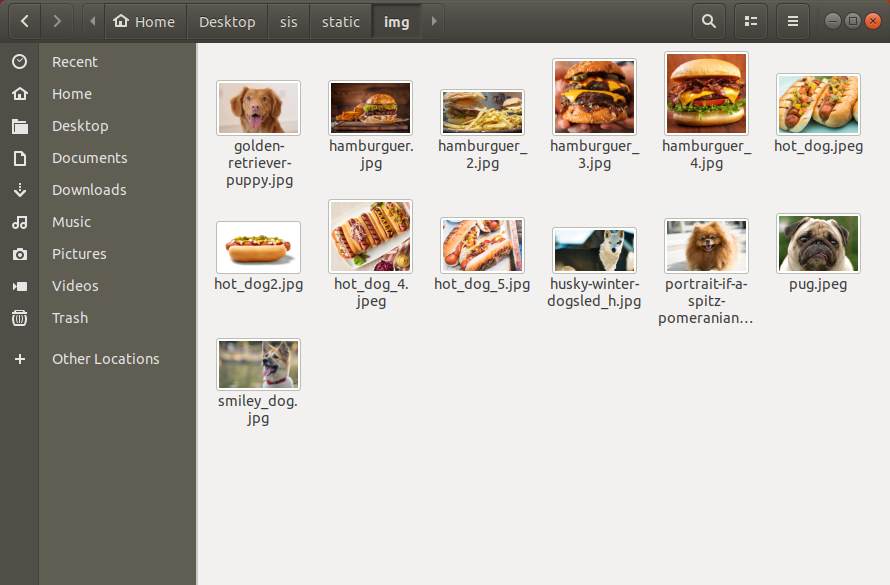The height and width of the screenshot is (585, 890).
Task: Click the plus icon next to Other Locations
Action: [x=20, y=359]
